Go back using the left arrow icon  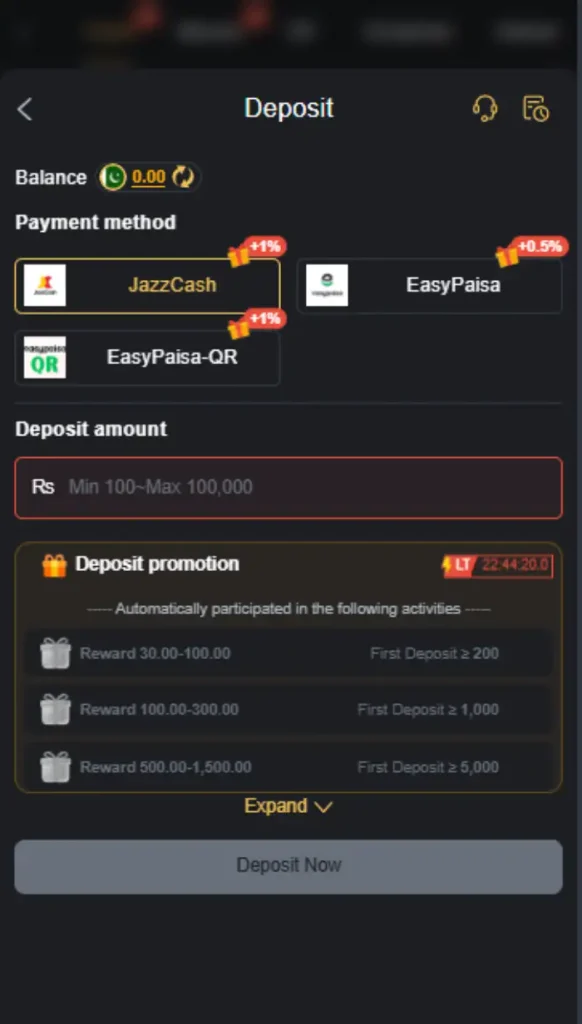pyautogui.click(x=25, y=109)
